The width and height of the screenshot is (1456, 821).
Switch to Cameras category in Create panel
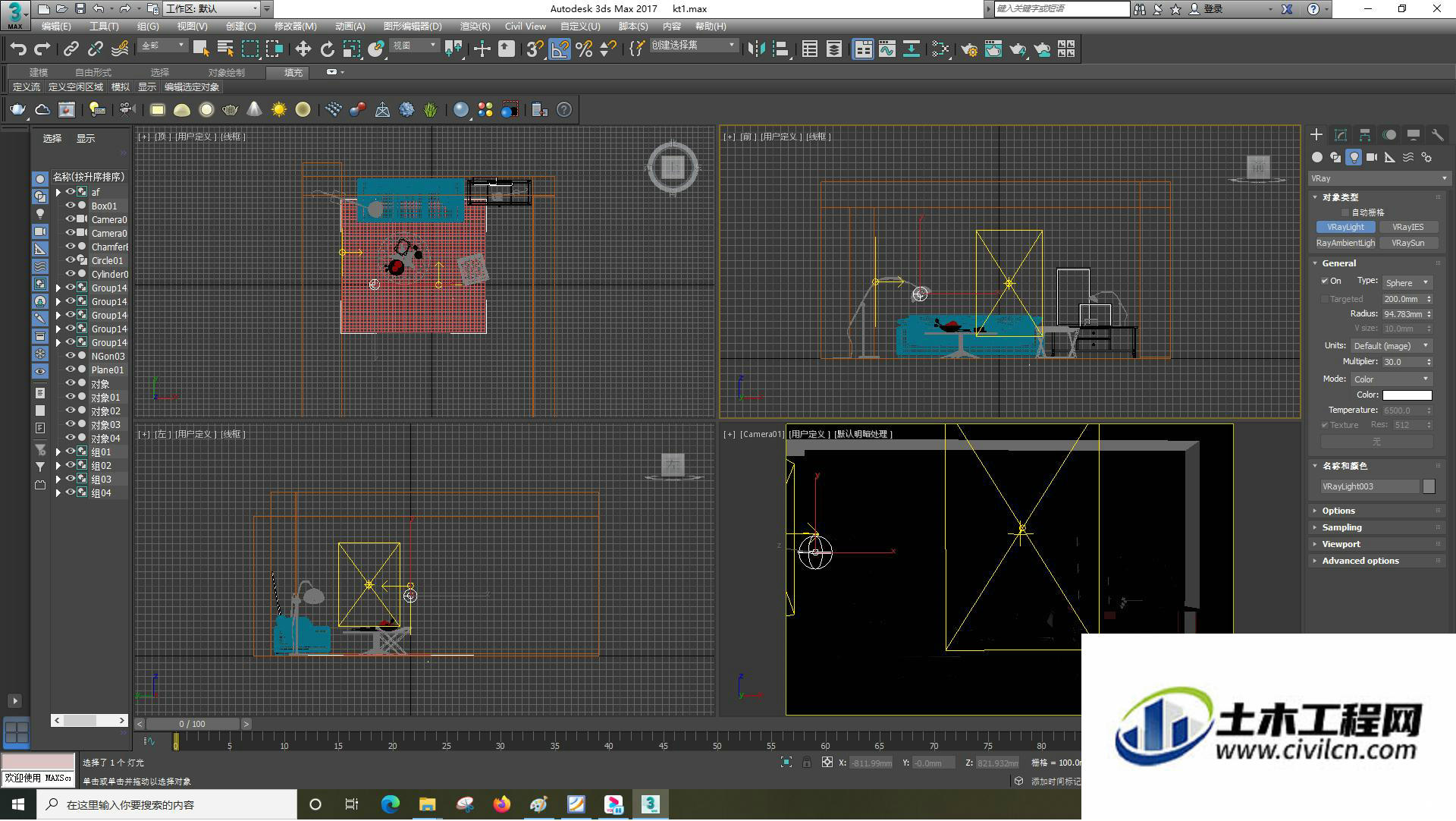[x=1372, y=157]
